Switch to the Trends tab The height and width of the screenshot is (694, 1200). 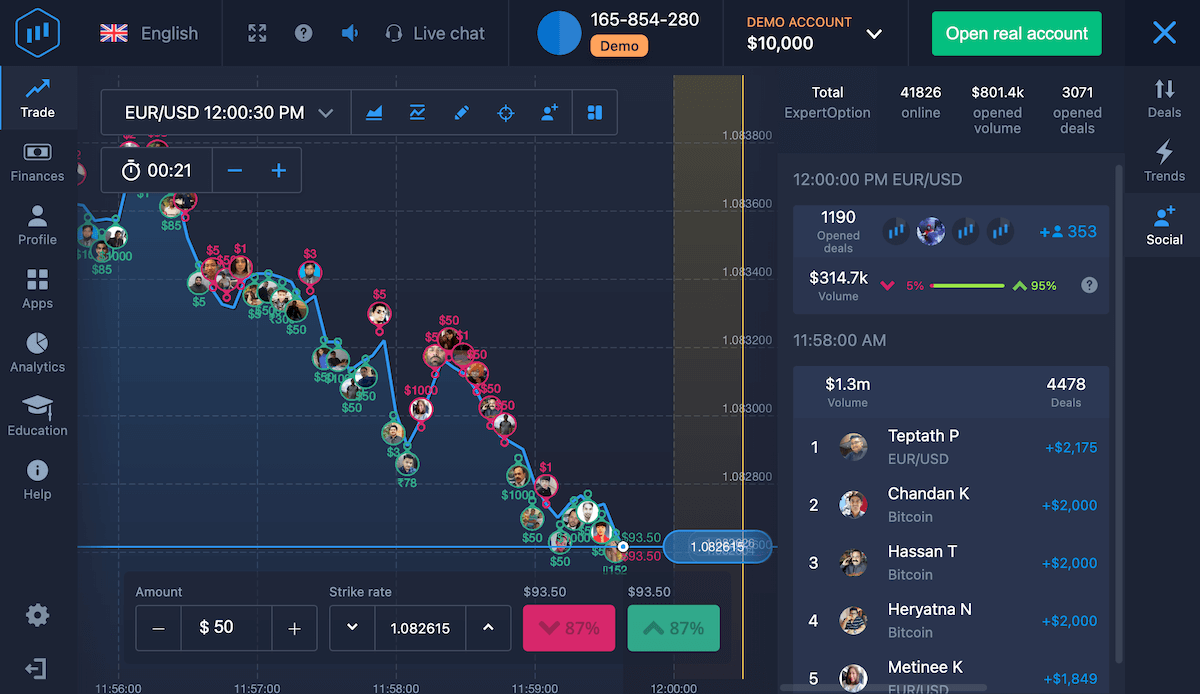1164,160
